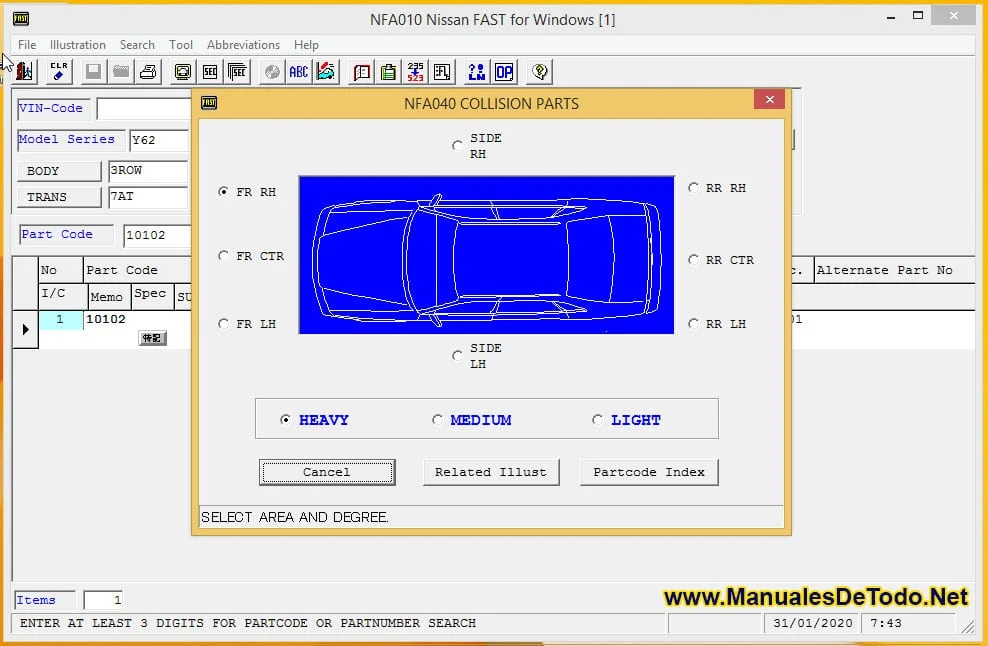Set damage degree to LIGHT

click(597, 420)
